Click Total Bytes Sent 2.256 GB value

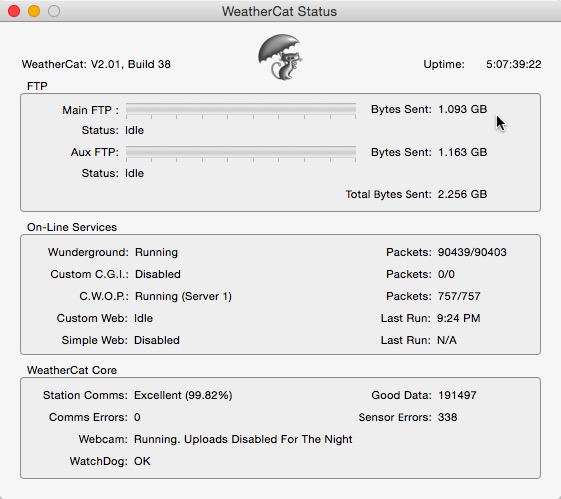462,194
